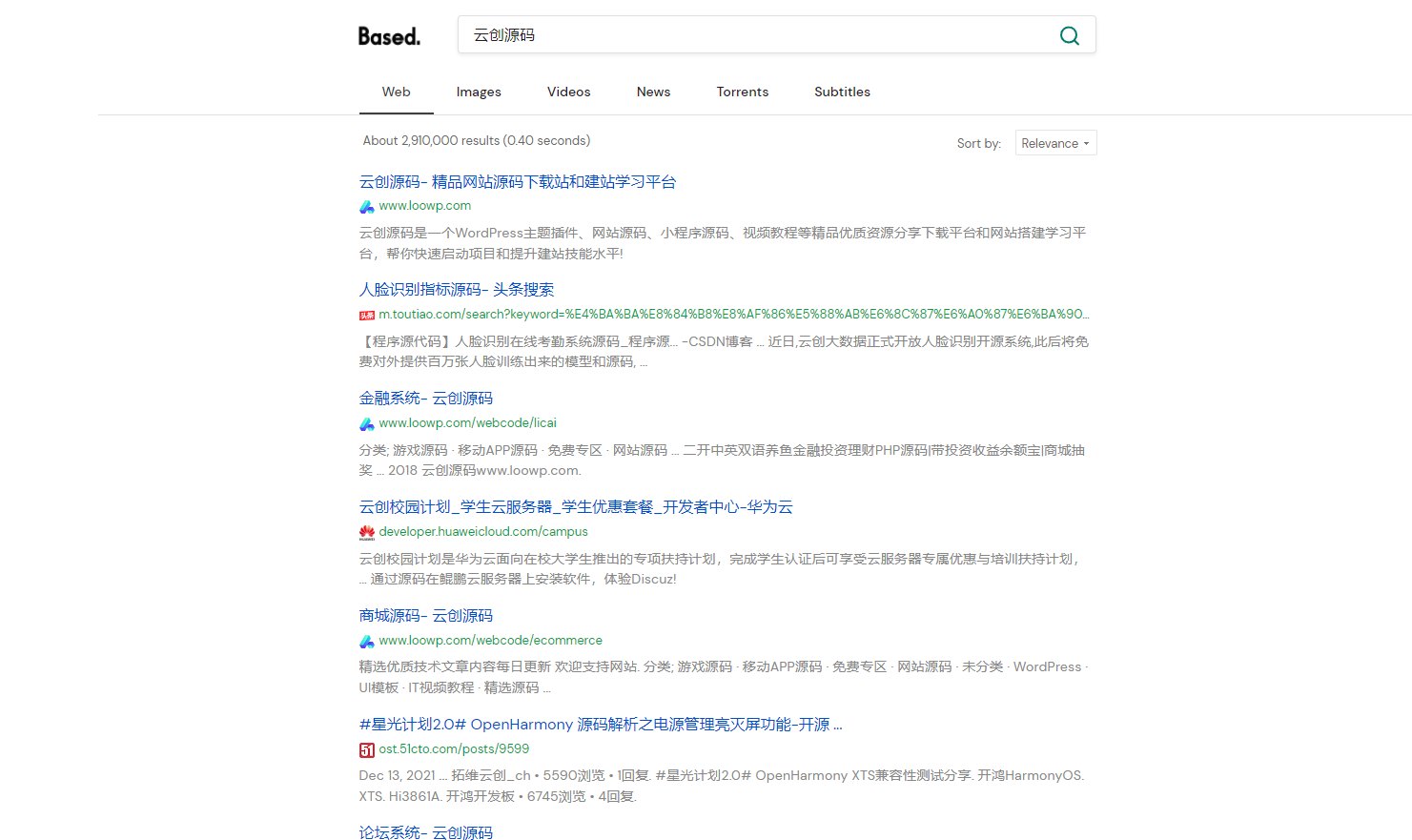Screen dimensions: 1412x840
Task: Open result 人脸识别指标源码- 头条搜索
Action: pos(457,290)
